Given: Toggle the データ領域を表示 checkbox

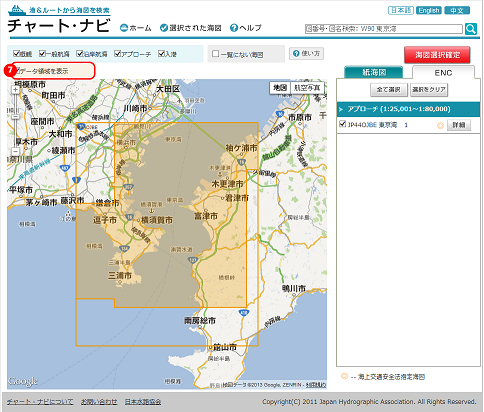Looking at the screenshot, I should click(19, 71).
